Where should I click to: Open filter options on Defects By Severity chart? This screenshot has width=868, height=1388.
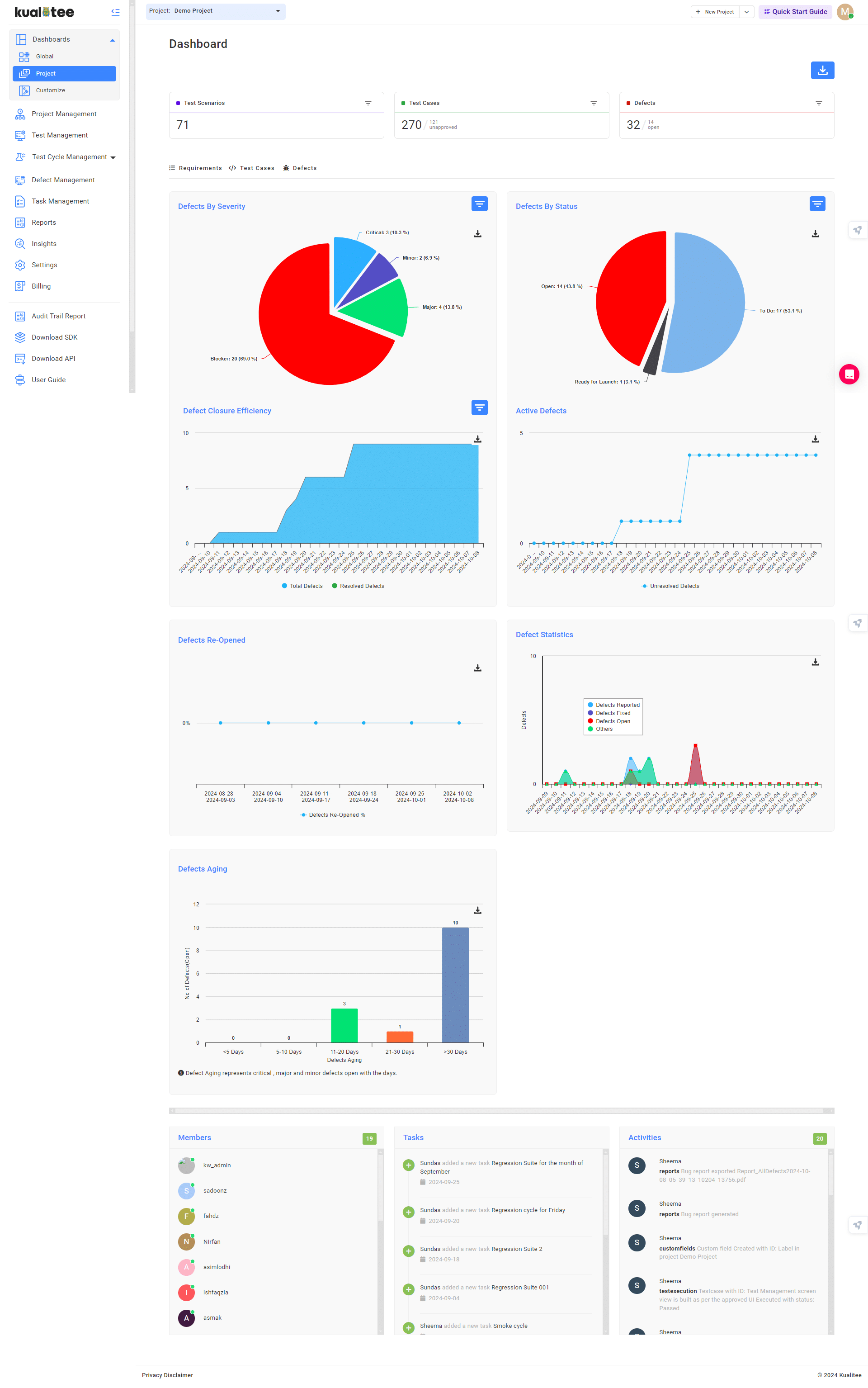tap(479, 204)
